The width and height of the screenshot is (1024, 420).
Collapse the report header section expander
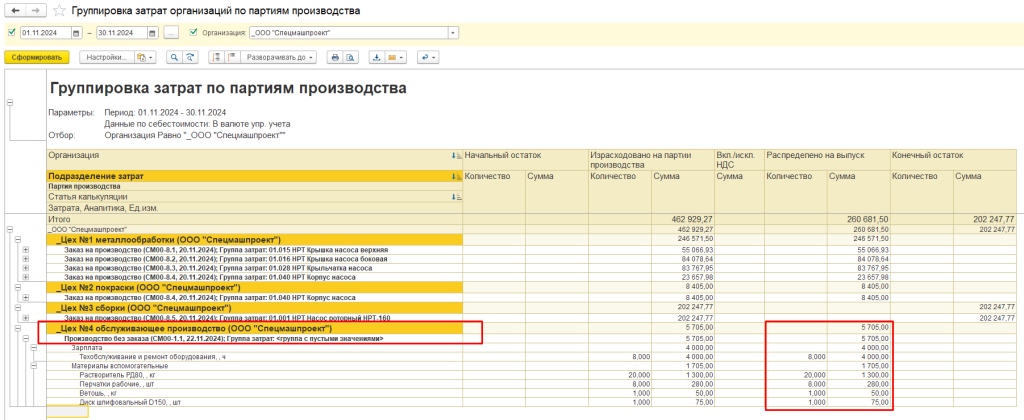pyautogui.click(x=9, y=103)
